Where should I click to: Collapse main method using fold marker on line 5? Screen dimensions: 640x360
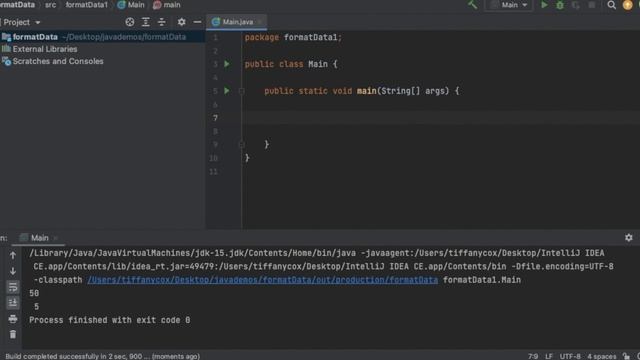pyautogui.click(x=242, y=91)
